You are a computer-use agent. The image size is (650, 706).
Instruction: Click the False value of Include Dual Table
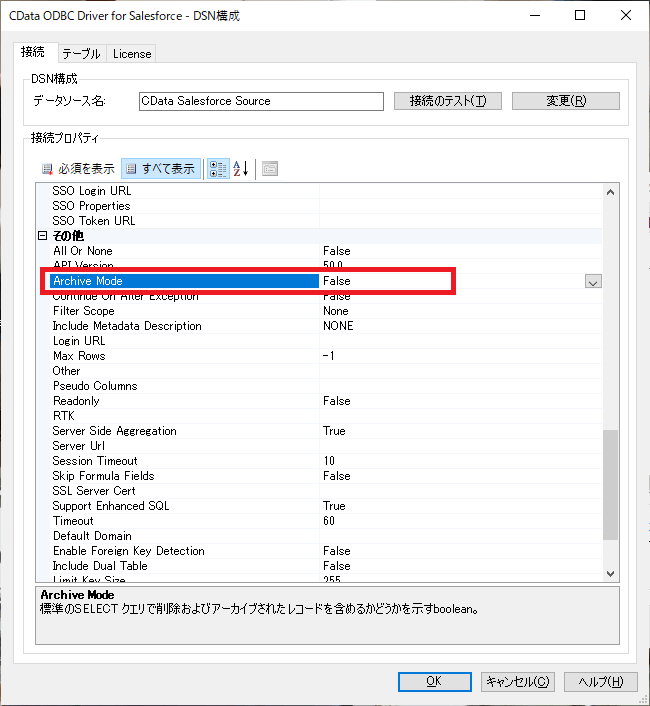pyautogui.click(x=337, y=566)
